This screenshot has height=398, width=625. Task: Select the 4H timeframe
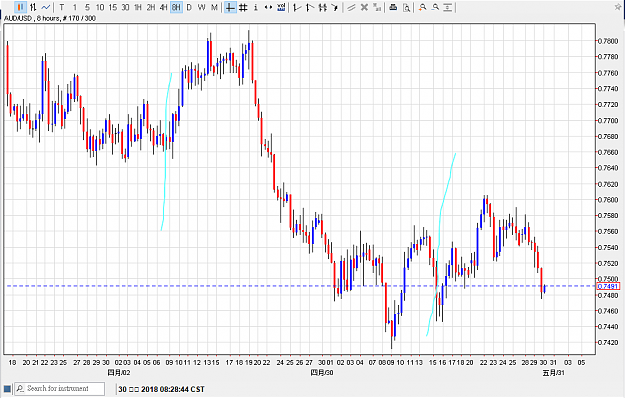[x=163, y=7]
